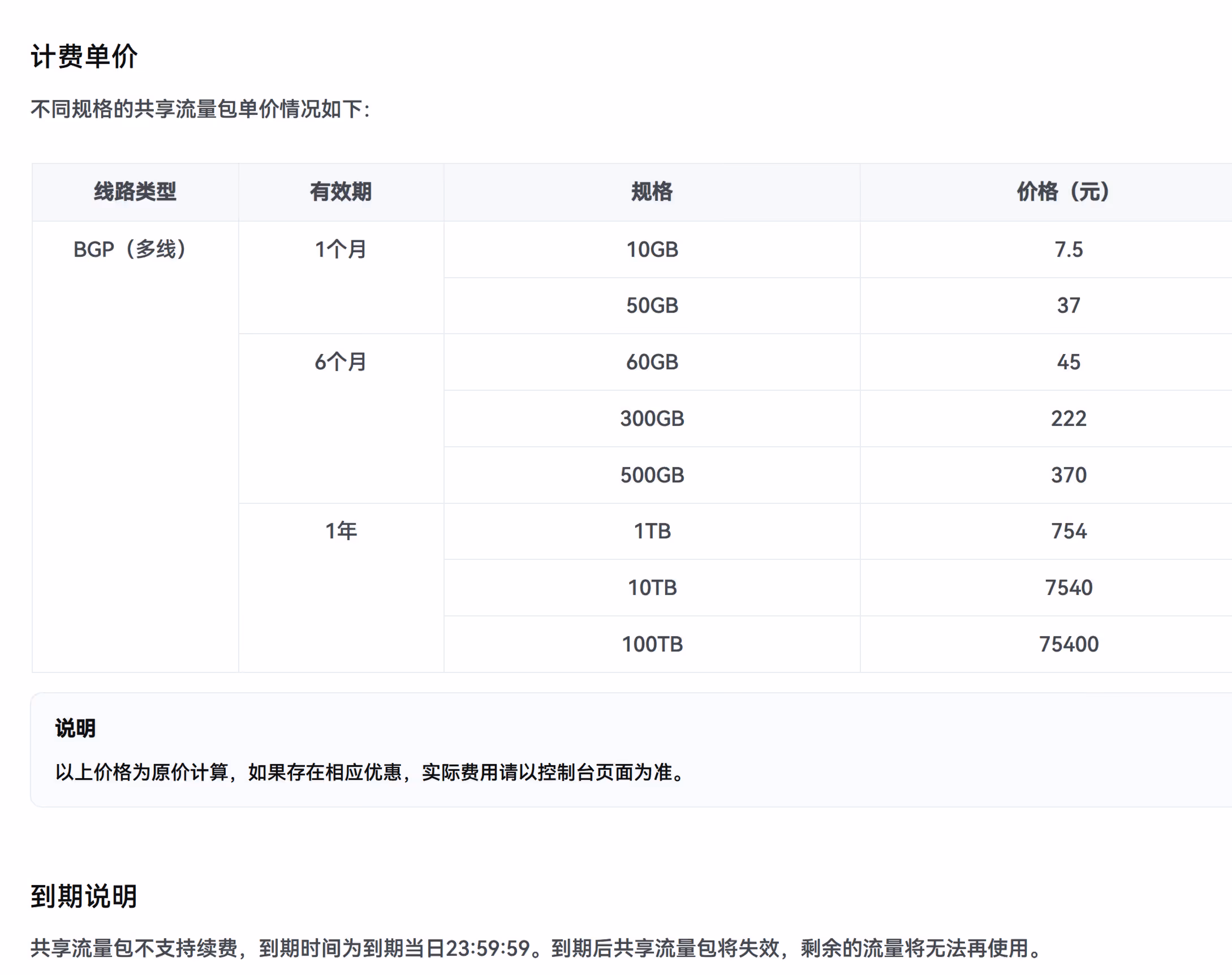Screen dimensions: 1232x975
Task: Click the 不同规格的共享流量包单价情况如下 sentence
Action: [200, 109]
